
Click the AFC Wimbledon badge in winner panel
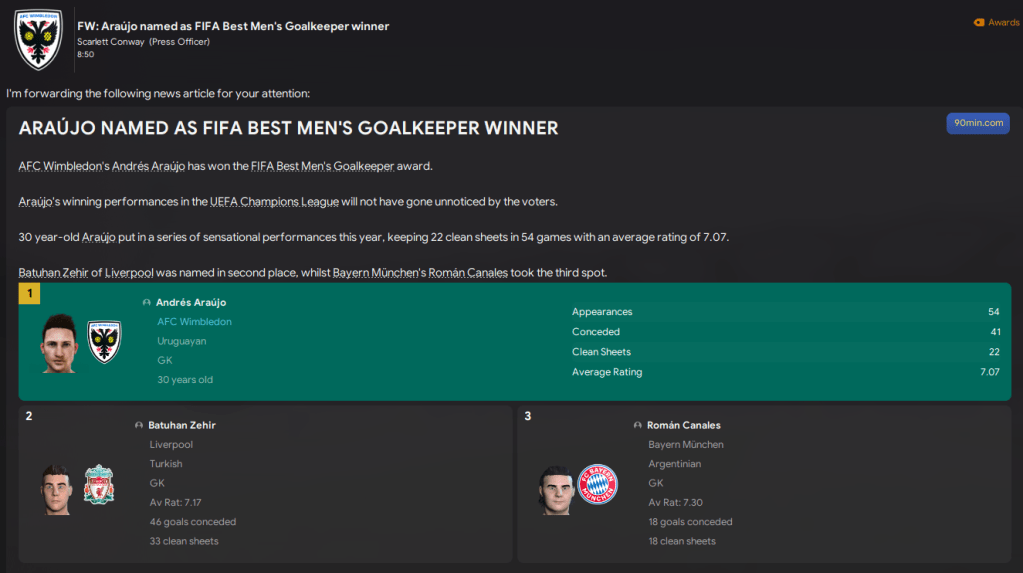pyautogui.click(x=104, y=342)
